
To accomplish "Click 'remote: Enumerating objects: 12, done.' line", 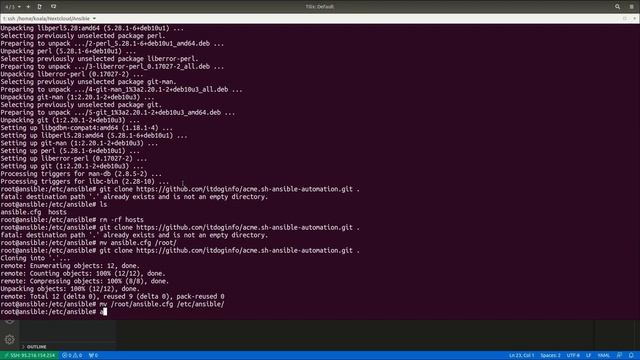I will click(70, 266).
